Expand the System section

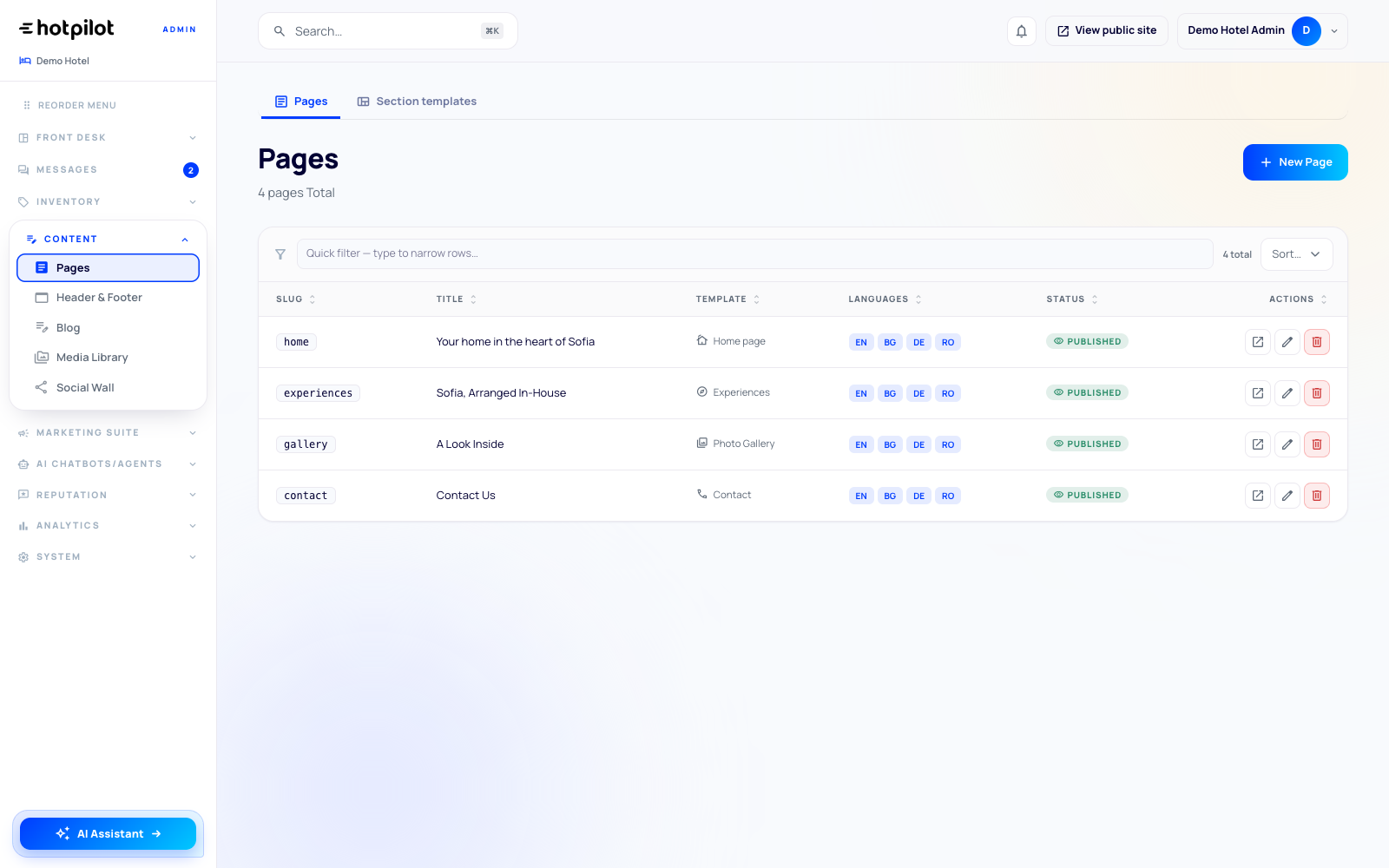108,557
